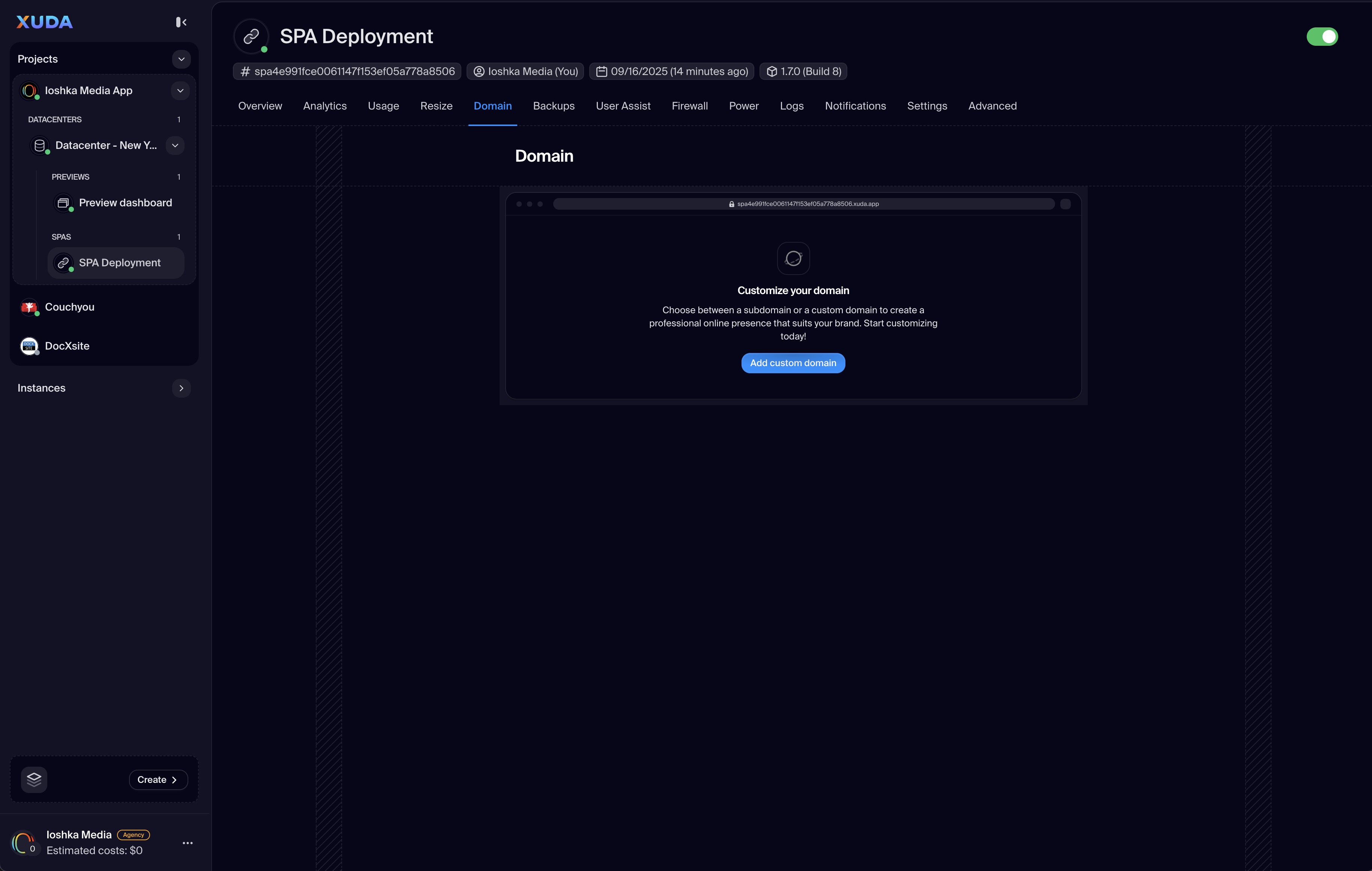Expand the Instances section
Screen dimensions: 1372x871
click(x=181, y=388)
